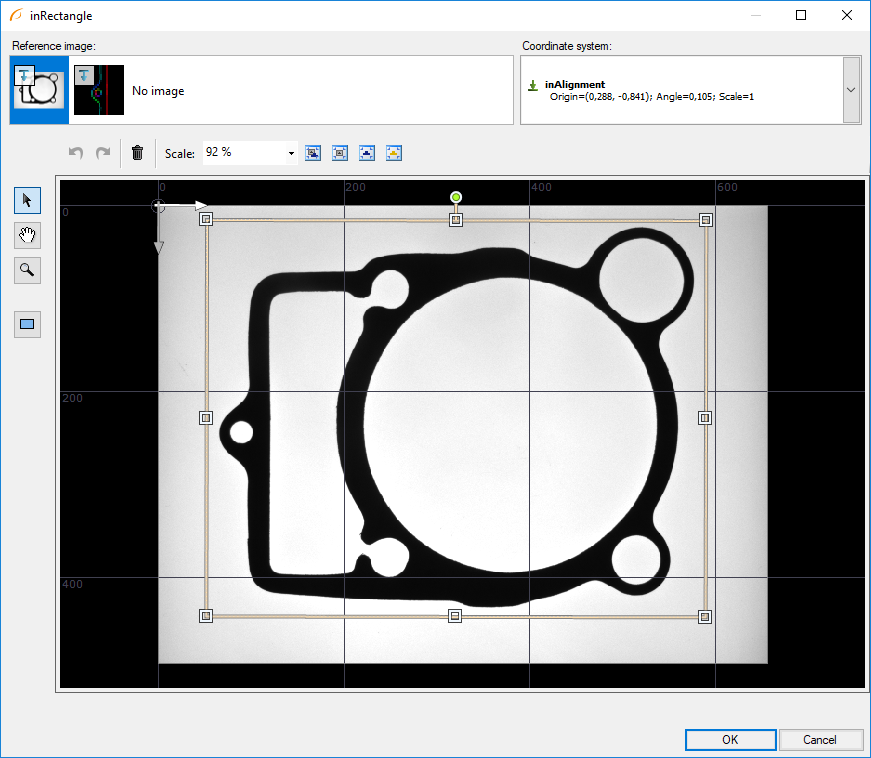
Task: Click the fourth view icon with the yellow shape
Action: (x=394, y=153)
